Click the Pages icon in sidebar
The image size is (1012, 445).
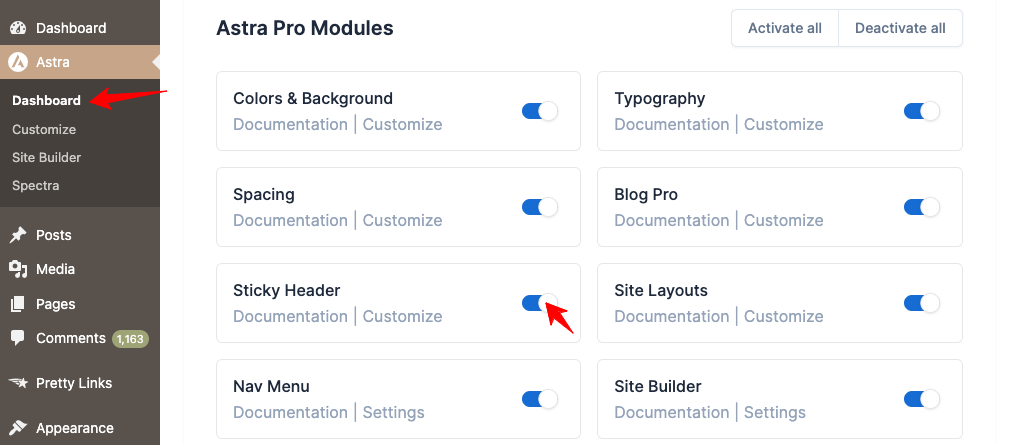[18, 304]
